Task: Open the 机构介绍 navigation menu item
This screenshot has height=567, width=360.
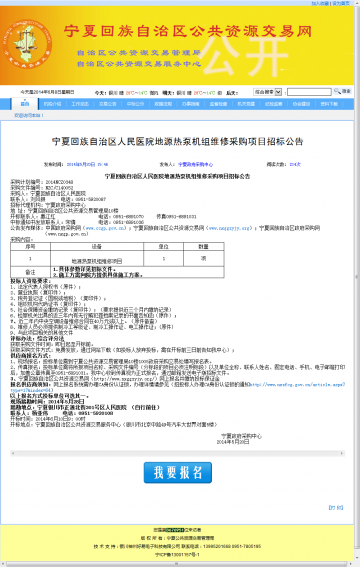Action: [x=52, y=104]
